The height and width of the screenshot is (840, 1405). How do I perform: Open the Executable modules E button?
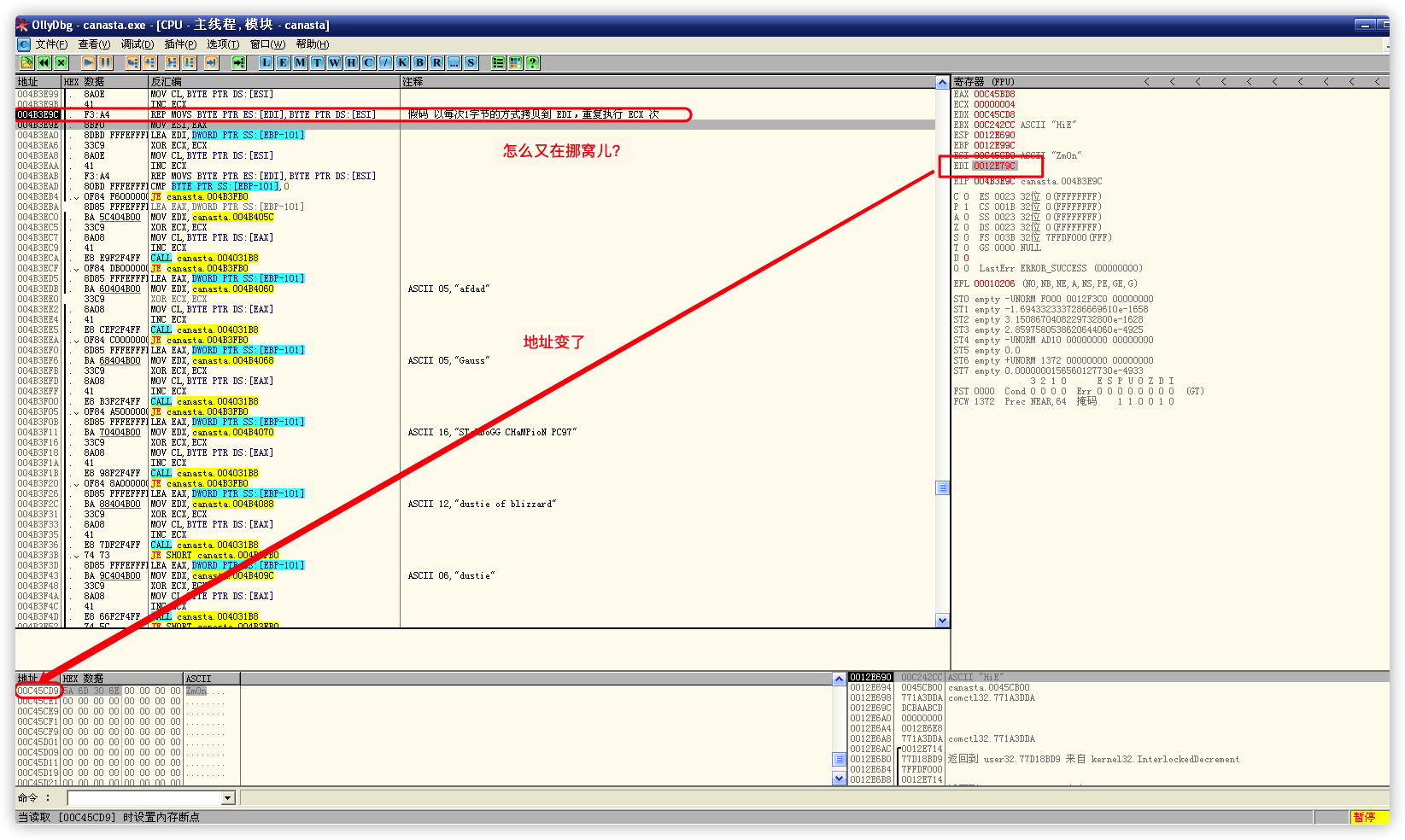[x=283, y=62]
